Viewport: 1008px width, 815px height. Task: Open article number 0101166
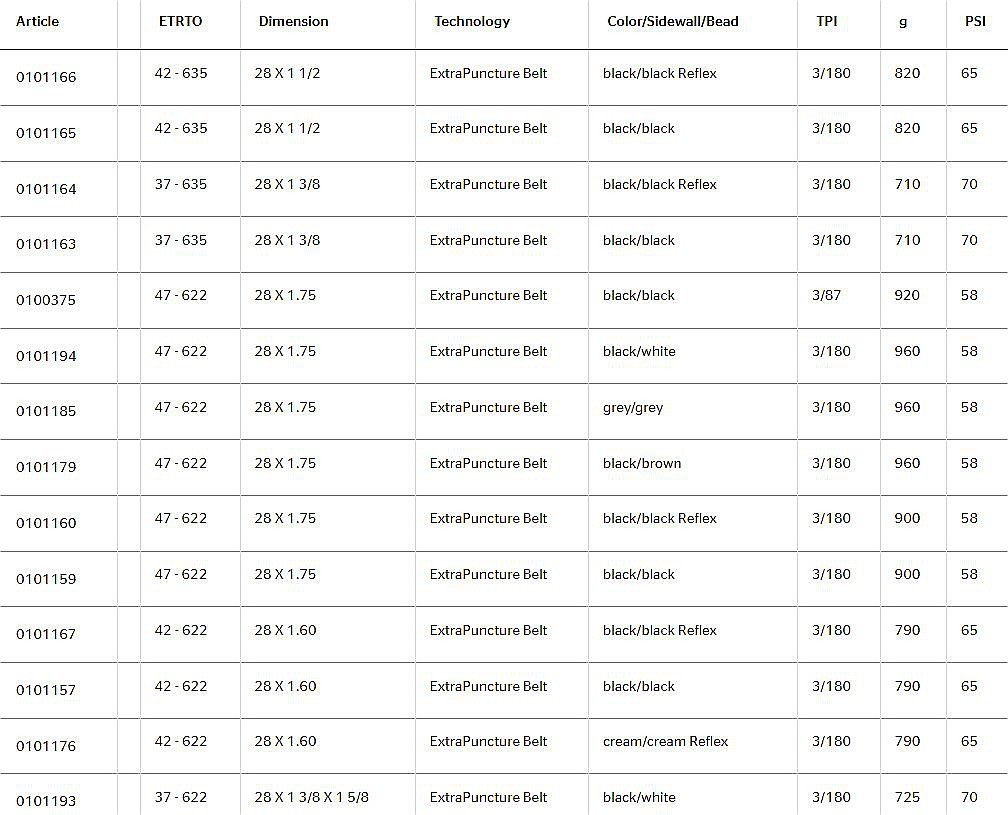point(46,78)
